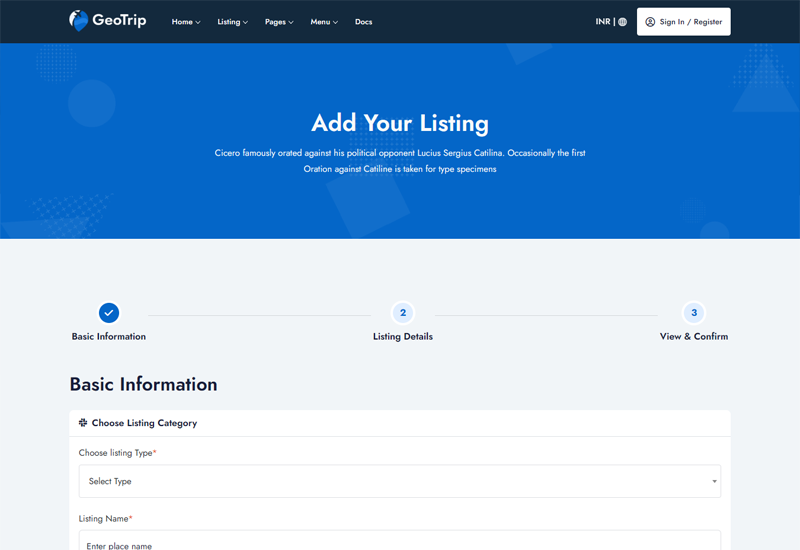This screenshot has height=550, width=800.
Task: Click the Listing Name input field
Action: click(x=399, y=540)
